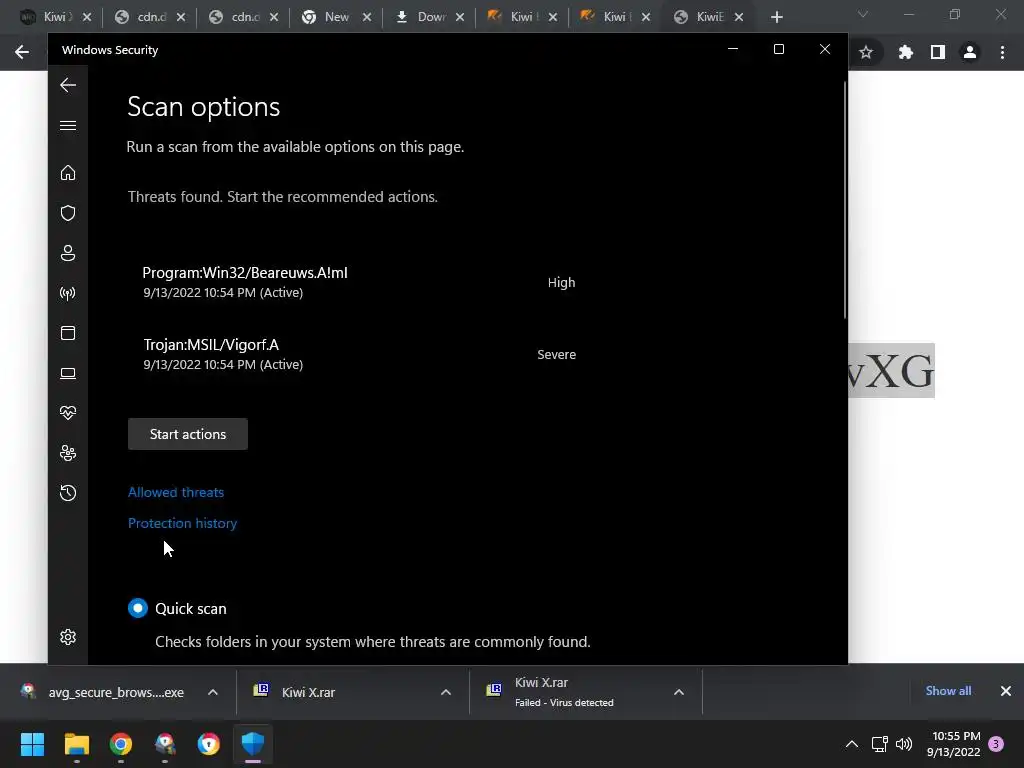Open notification count badge
This screenshot has height=768, width=1024.
[996, 744]
